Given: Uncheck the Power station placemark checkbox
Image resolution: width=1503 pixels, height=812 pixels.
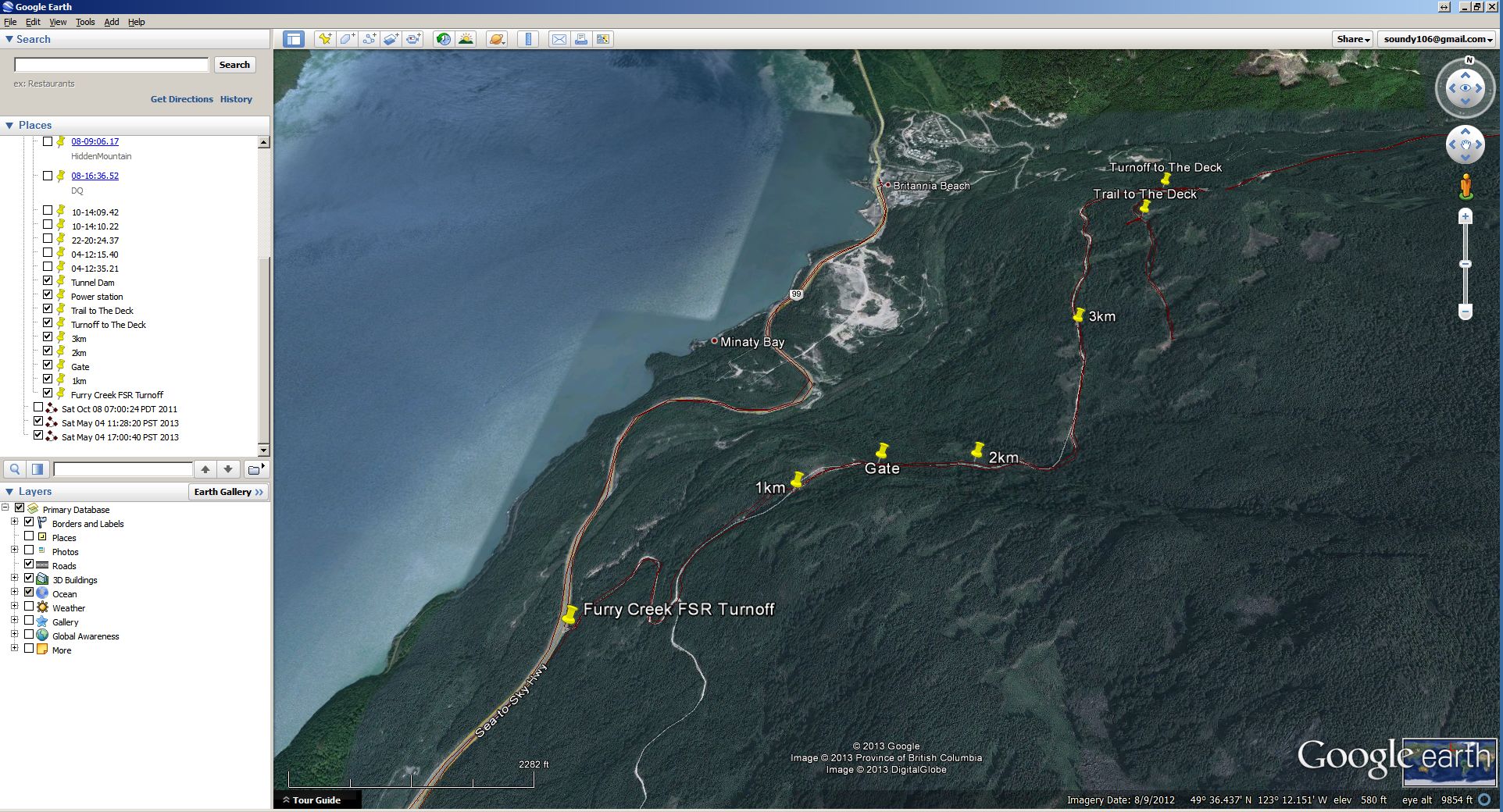Looking at the screenshot, I should tap(48, 295).
